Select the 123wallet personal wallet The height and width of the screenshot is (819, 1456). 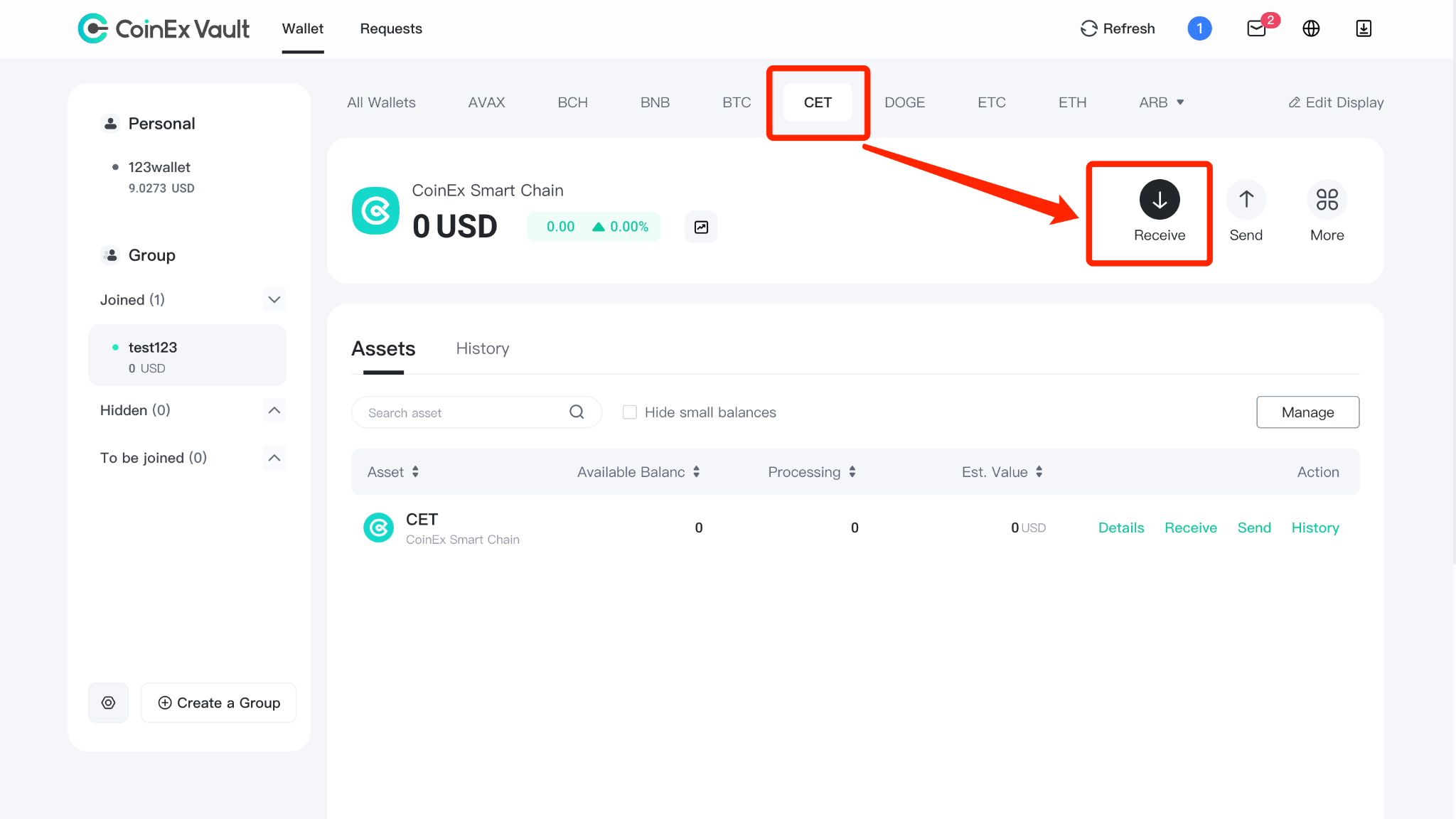pos(188,176)
